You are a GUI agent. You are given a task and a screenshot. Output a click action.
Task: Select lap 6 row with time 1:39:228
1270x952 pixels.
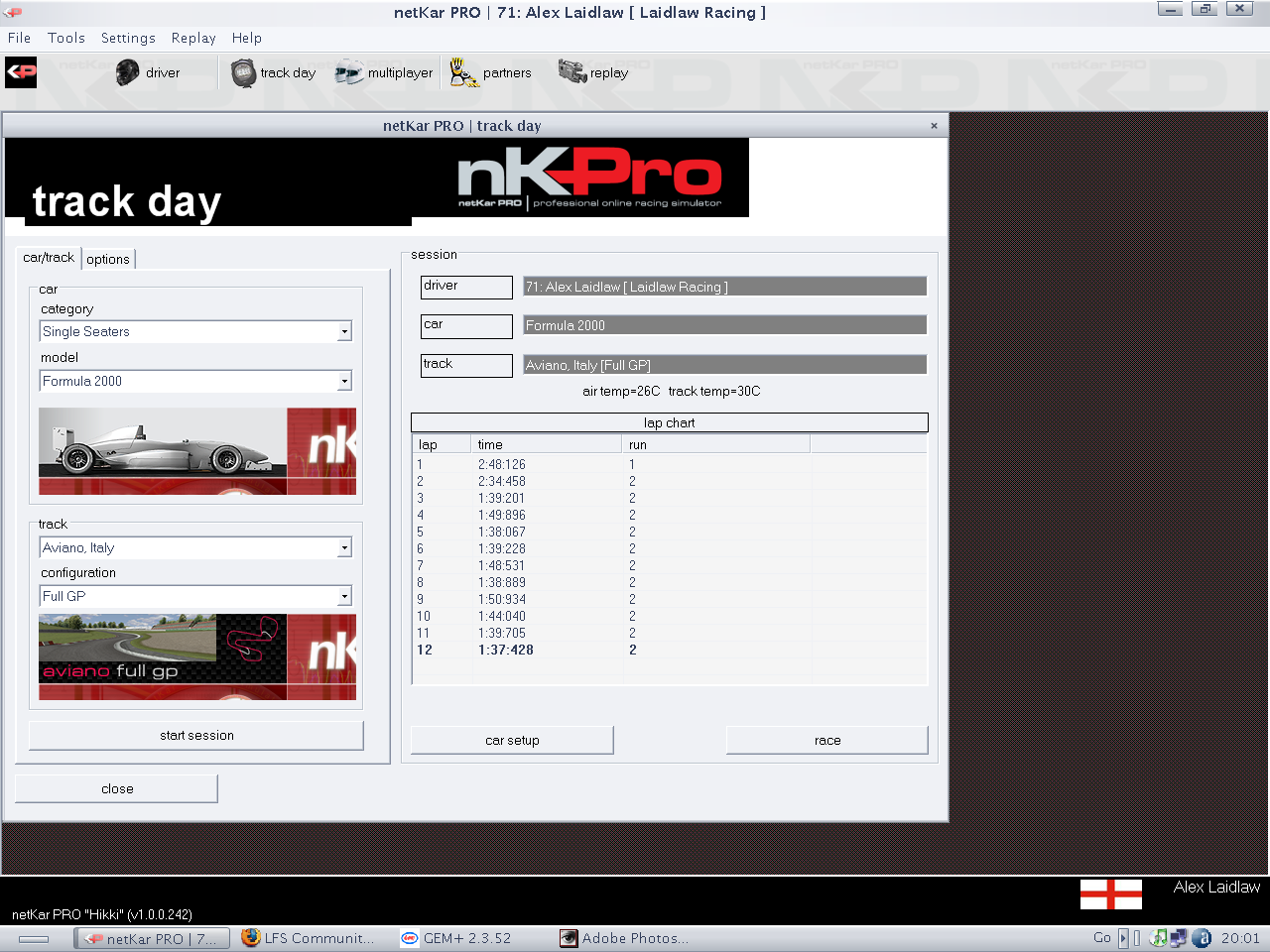coord(670,548)
